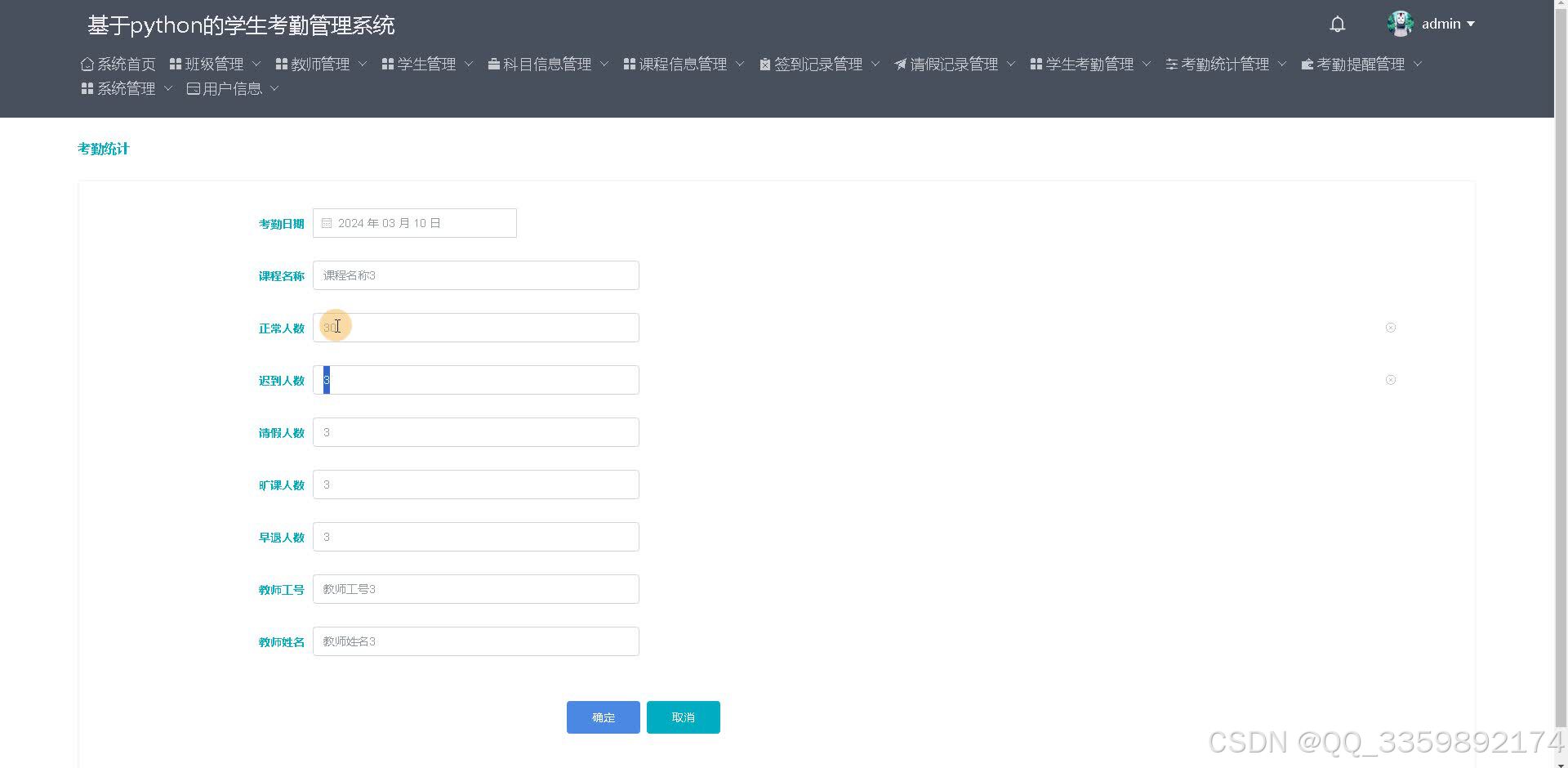The height and width of the screenshot is (768, 1568).
Task: Focus the 迟到人数 input field
Action: (476, 380)
